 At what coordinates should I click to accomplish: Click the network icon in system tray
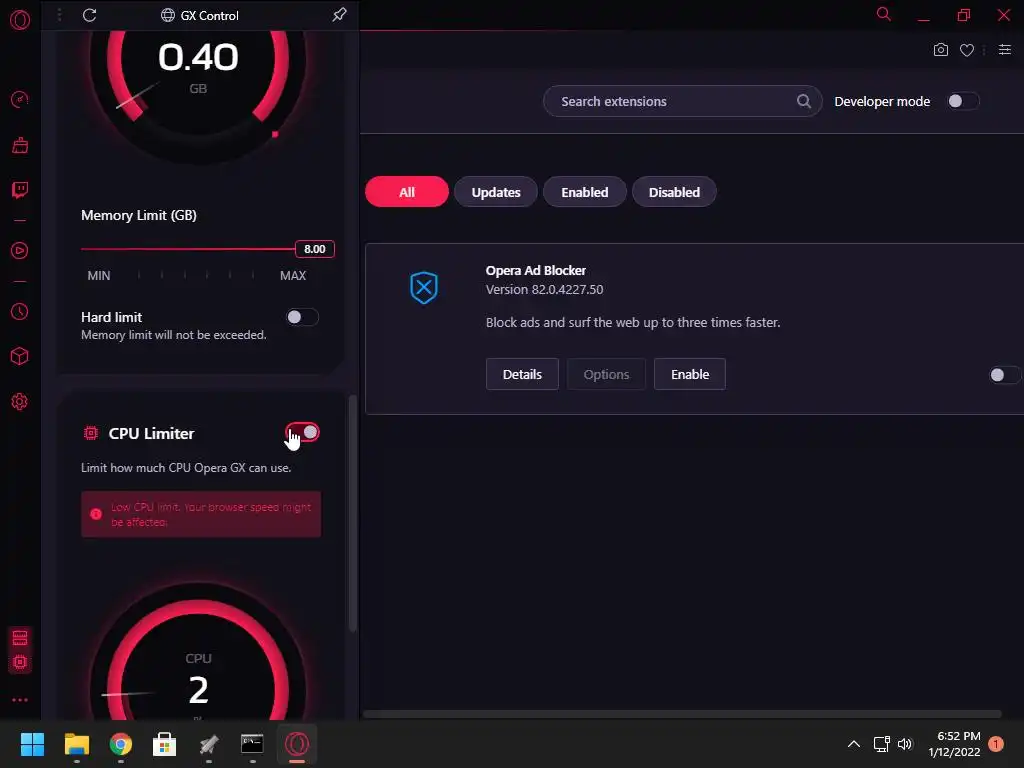pos(882,744)
